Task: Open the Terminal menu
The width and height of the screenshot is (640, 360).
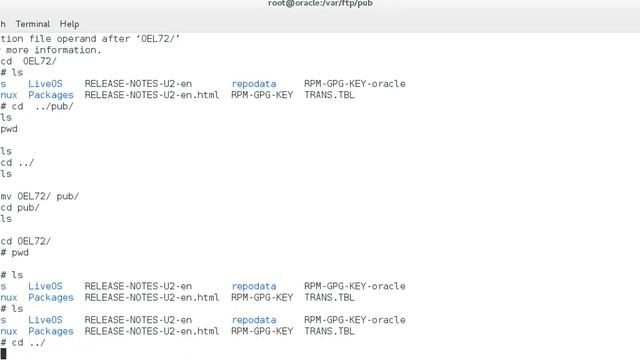Action: tap(33, 24)
